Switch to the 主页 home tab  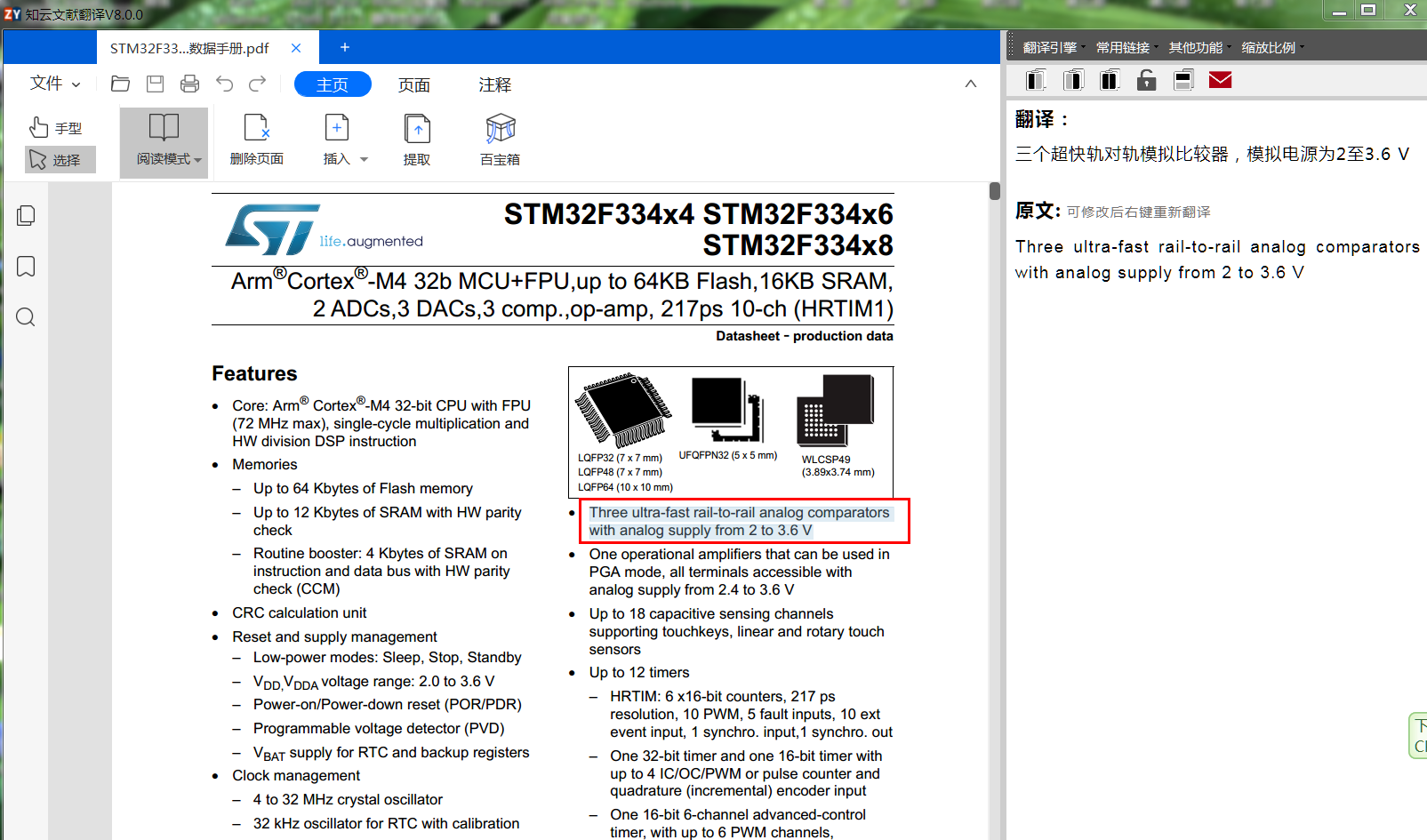333,84
